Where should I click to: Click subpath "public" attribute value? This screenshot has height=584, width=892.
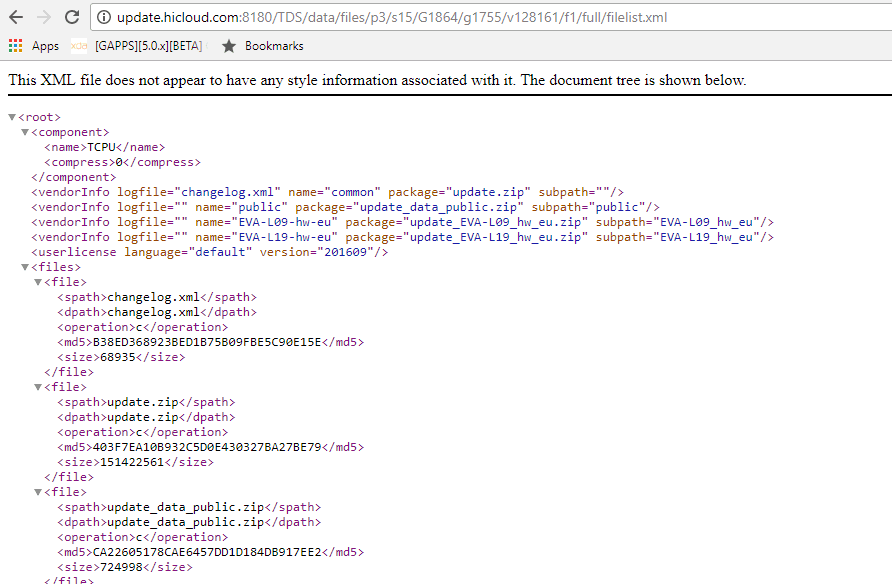coord(617,207)
